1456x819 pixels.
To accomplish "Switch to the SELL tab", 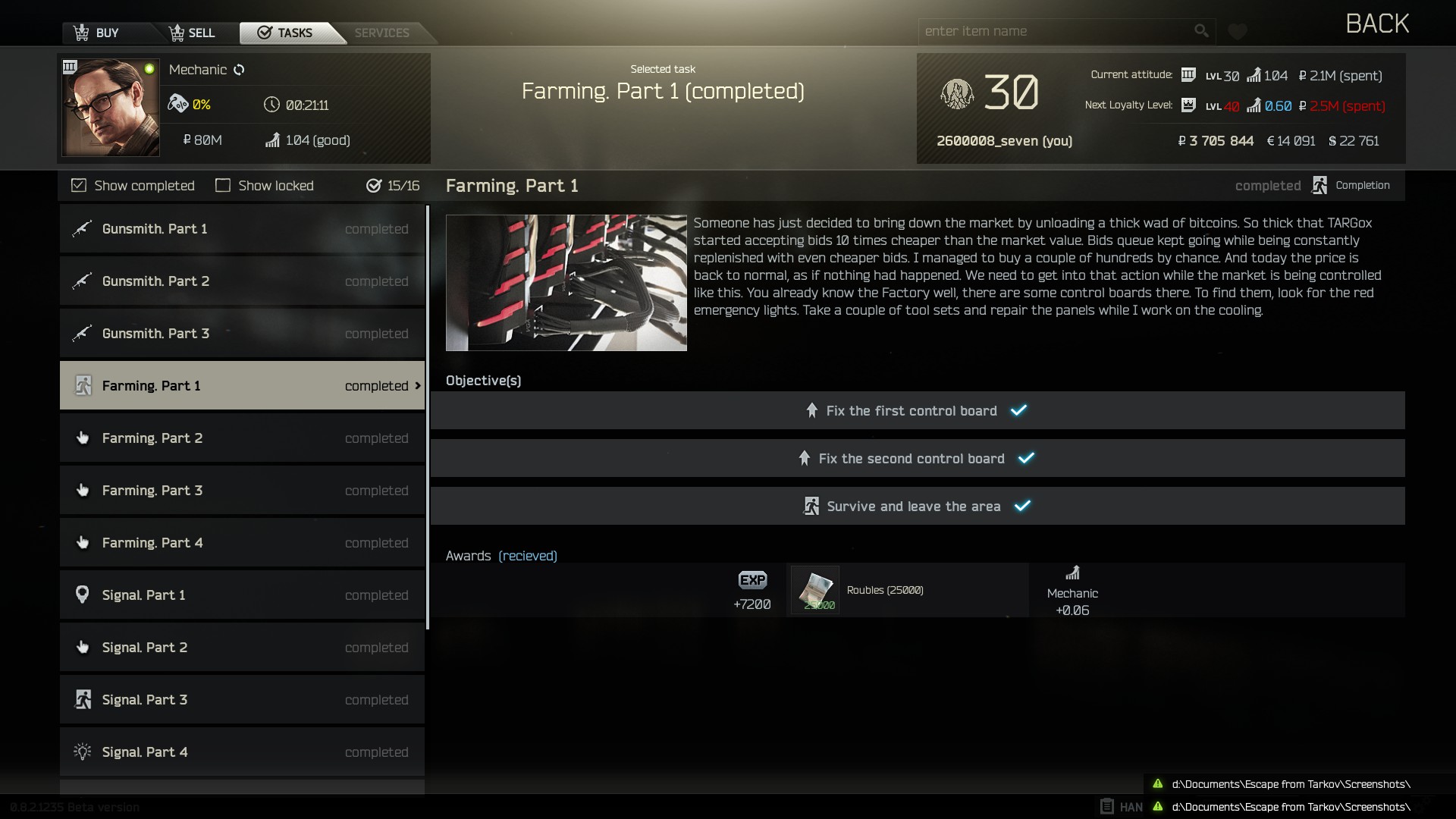I will point(192,33).
